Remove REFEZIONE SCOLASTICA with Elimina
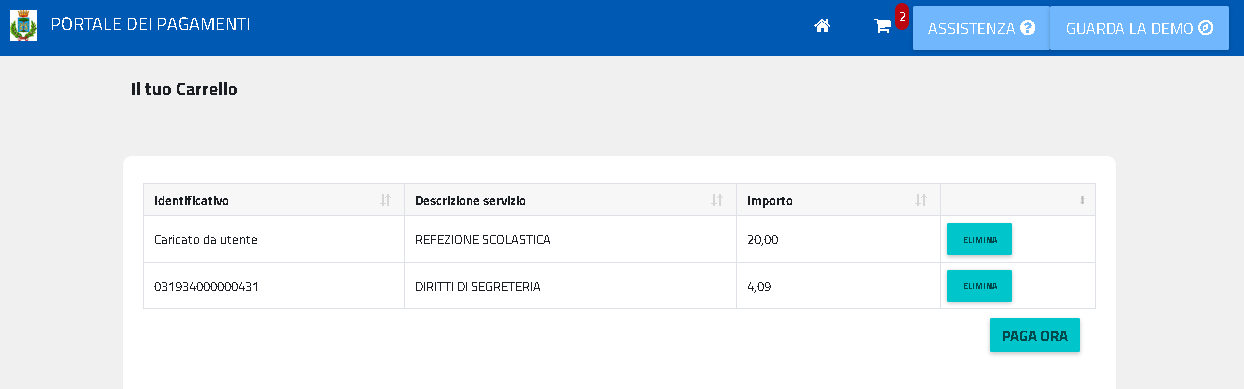Image resolution: width=1244 pixels, height=389 pixels. (979, 239)
